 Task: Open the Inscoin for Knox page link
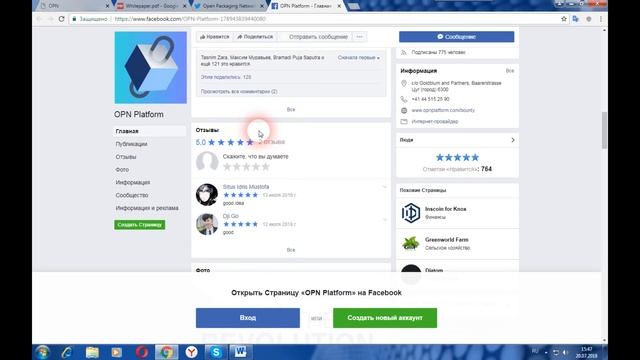[x=445, y=209]
